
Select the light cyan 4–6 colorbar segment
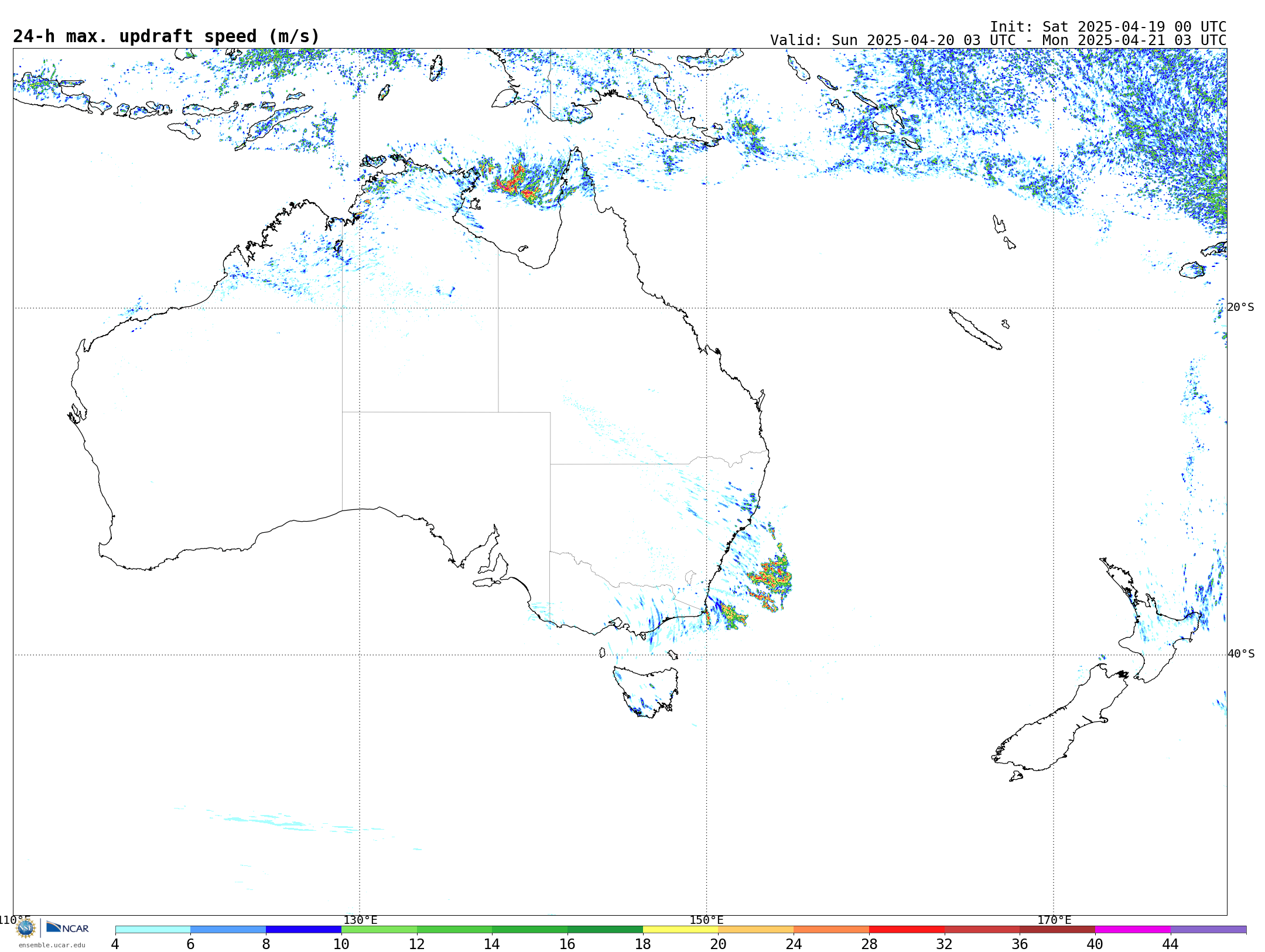tap(153, 930)
